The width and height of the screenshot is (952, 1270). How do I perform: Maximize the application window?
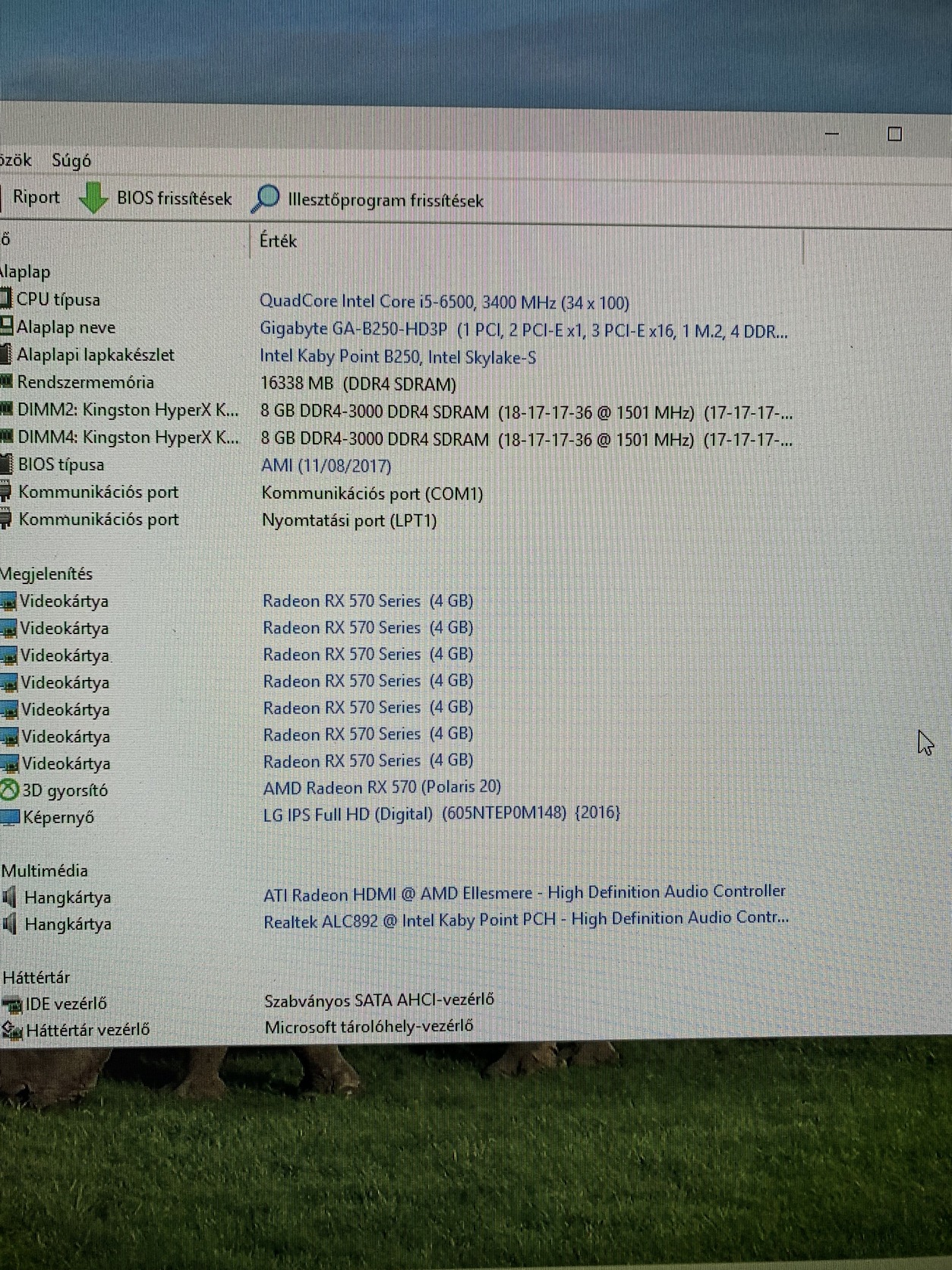coord(895,134)
